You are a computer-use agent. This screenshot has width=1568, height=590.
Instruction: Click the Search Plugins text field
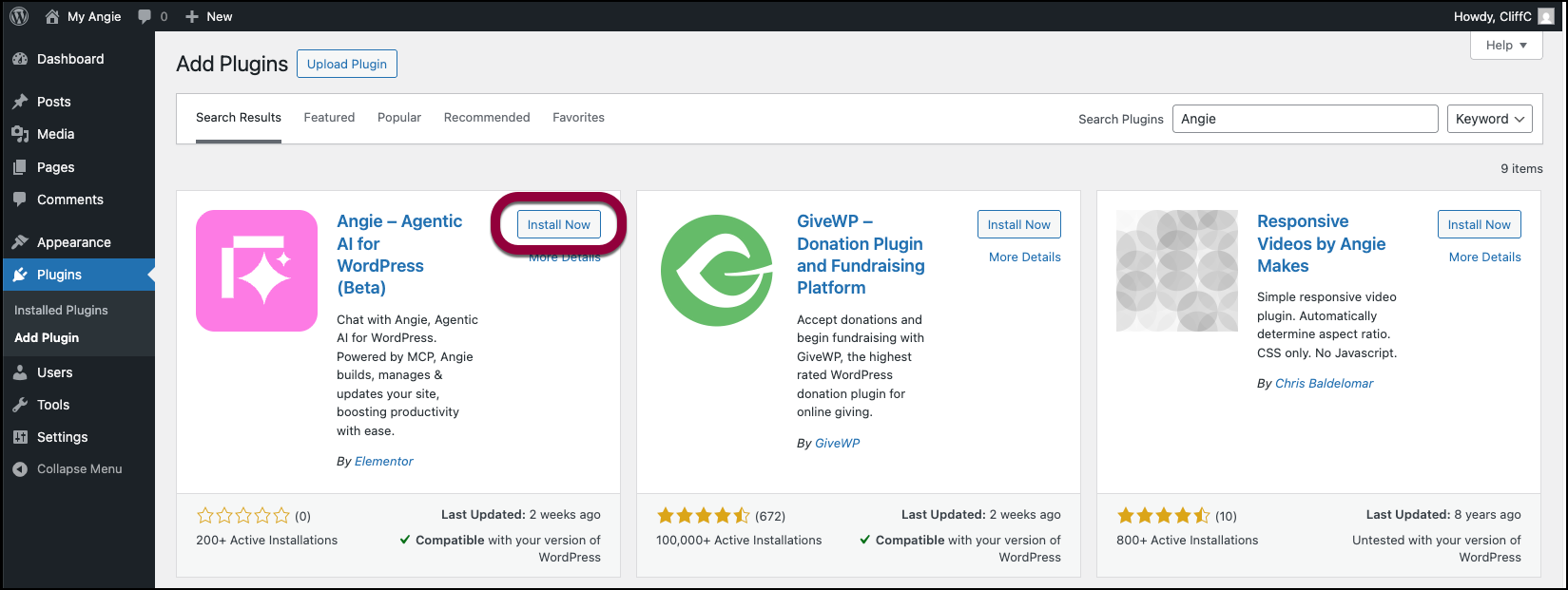point(1305,119)
